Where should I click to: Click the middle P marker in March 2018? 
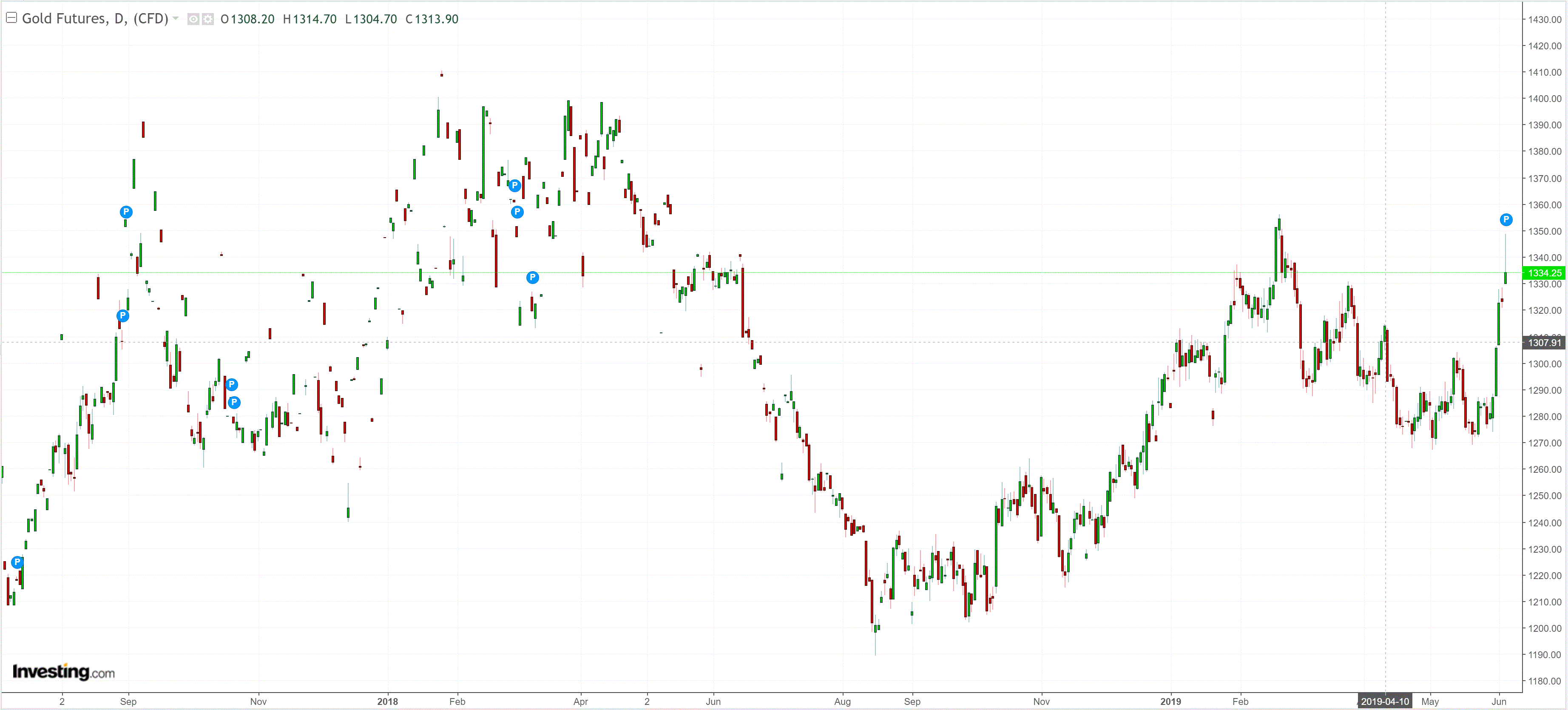(517, 211)
